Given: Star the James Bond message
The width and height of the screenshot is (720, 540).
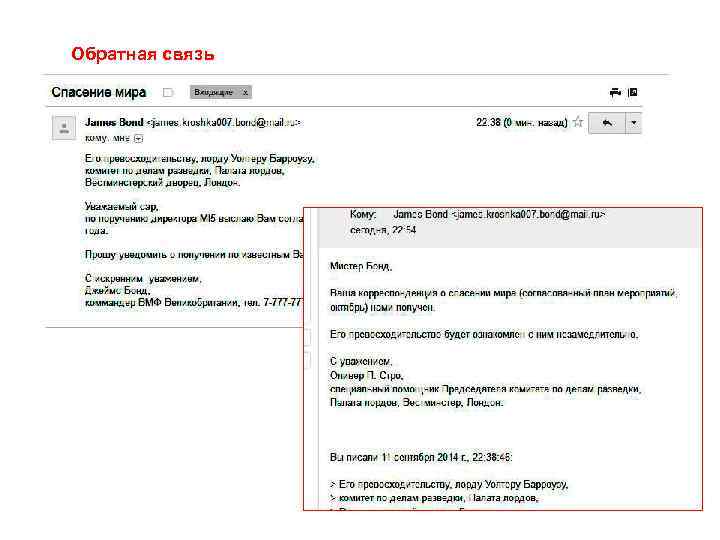Looking at the screenshot, I should (x=578, y=122).
